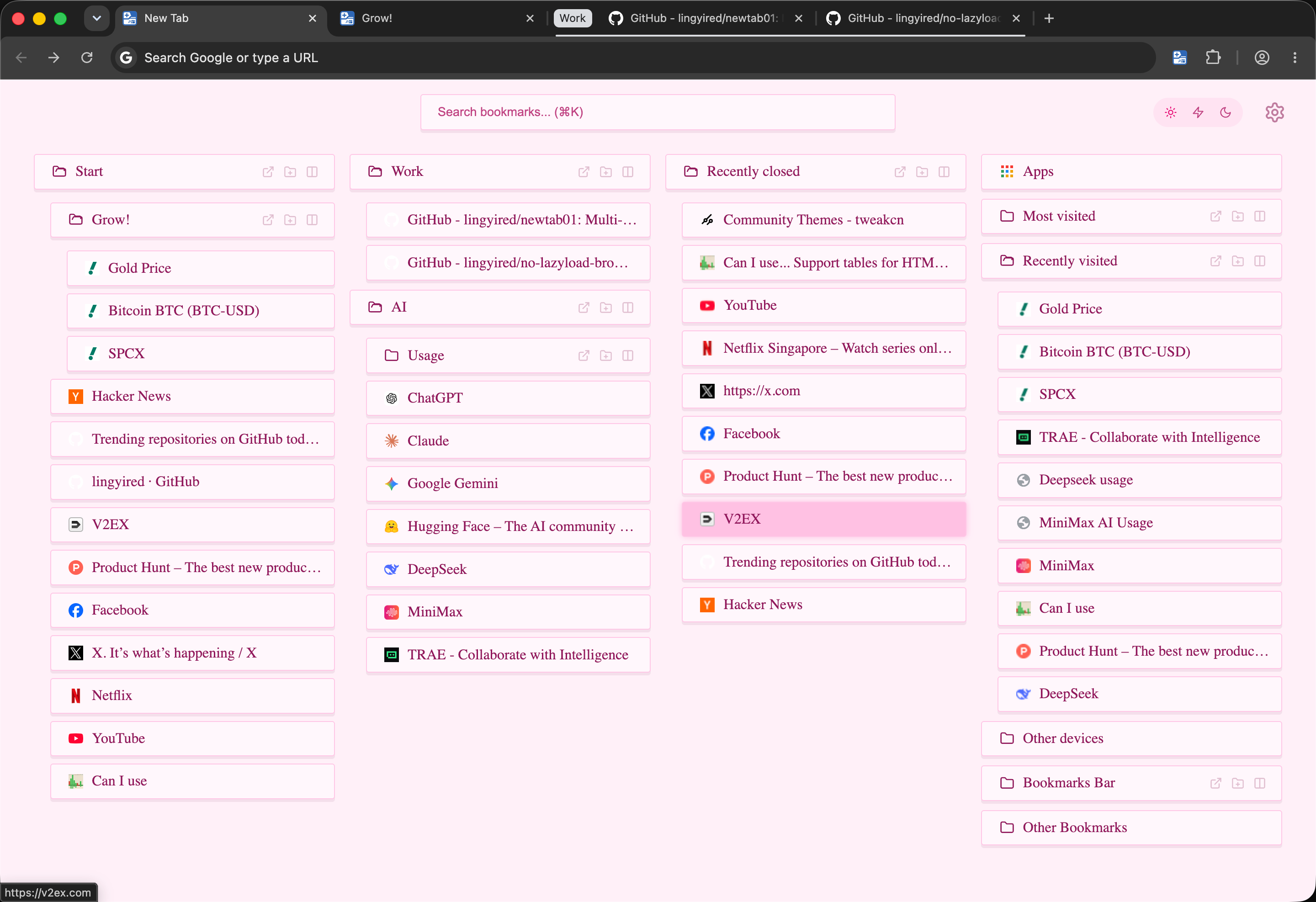Click the external-link icon on the Start folder

click(268, 171)
